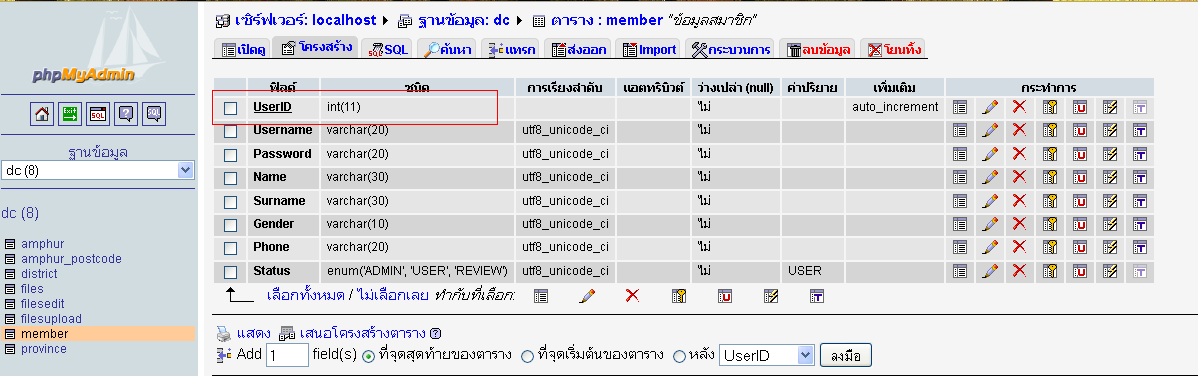Select the หลัง (after field) radio option
Image resolution: width=1198 pixels, height=376 pixels.
679,356
